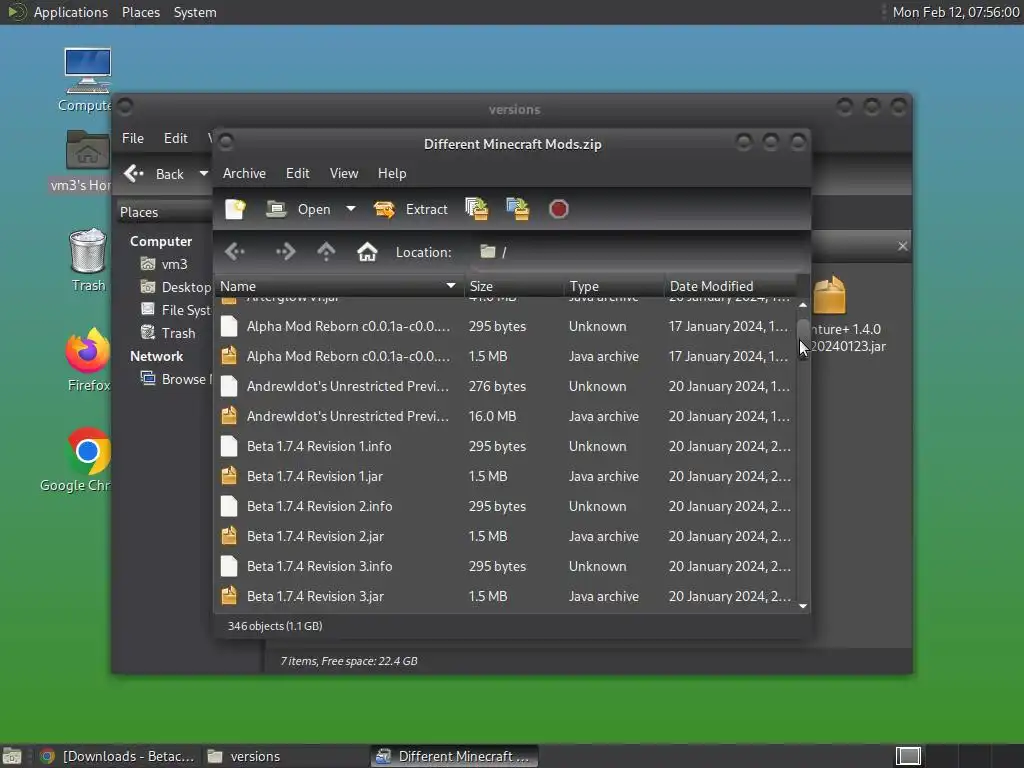The height and width of the screenshot is (768, 1024).
Task: Open the Help menu
Action: click(392, 173)
